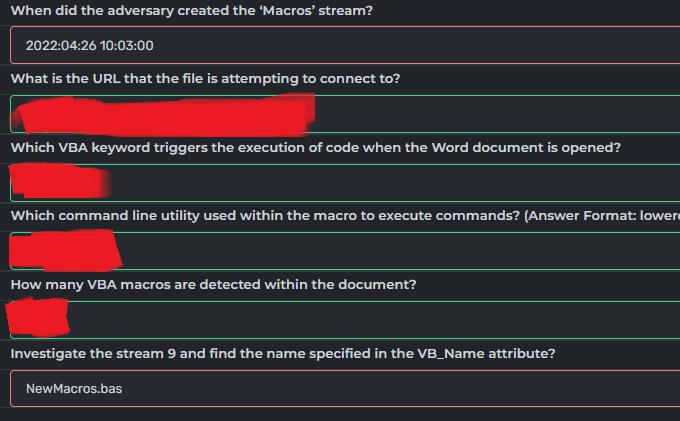The image size is (680, 421).
Task: Focus the VBA macros count answer field
Action: pos(345,320)
